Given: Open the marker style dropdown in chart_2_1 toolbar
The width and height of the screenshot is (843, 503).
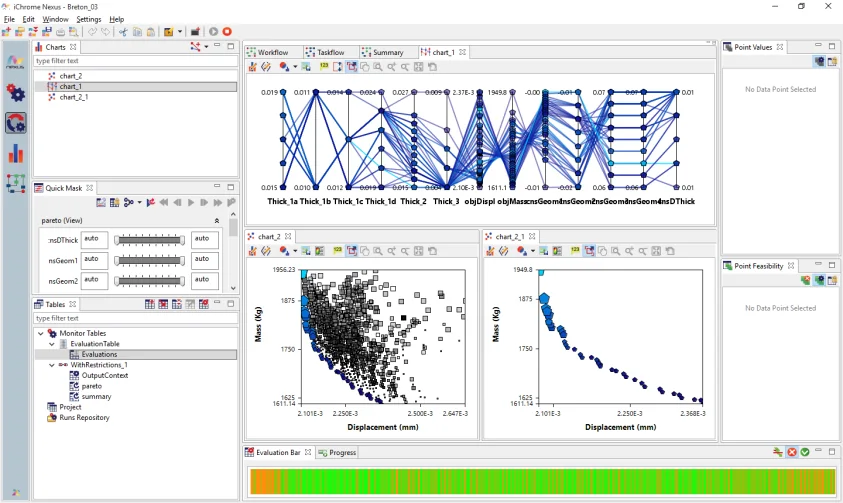Looking at the screenshot, I should click(533, 251).
